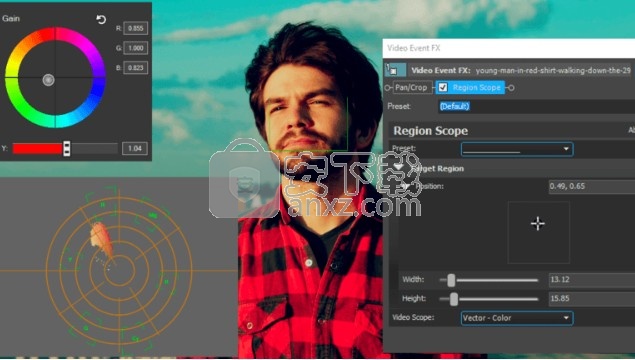Click the Position value field 0.49, 0.65
Image resolution: width=635 pixels, height=360 pixels.
592,186
